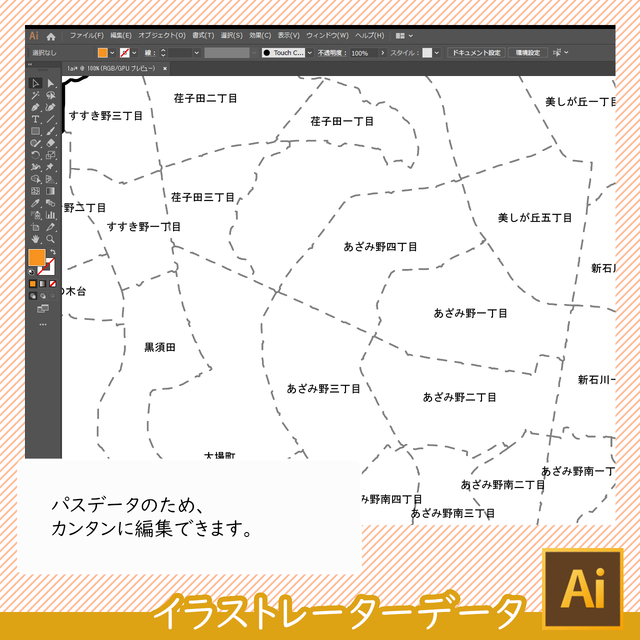Close the 1ai document tab
Viewport: 640px width, 640px height.
[165, 69]
